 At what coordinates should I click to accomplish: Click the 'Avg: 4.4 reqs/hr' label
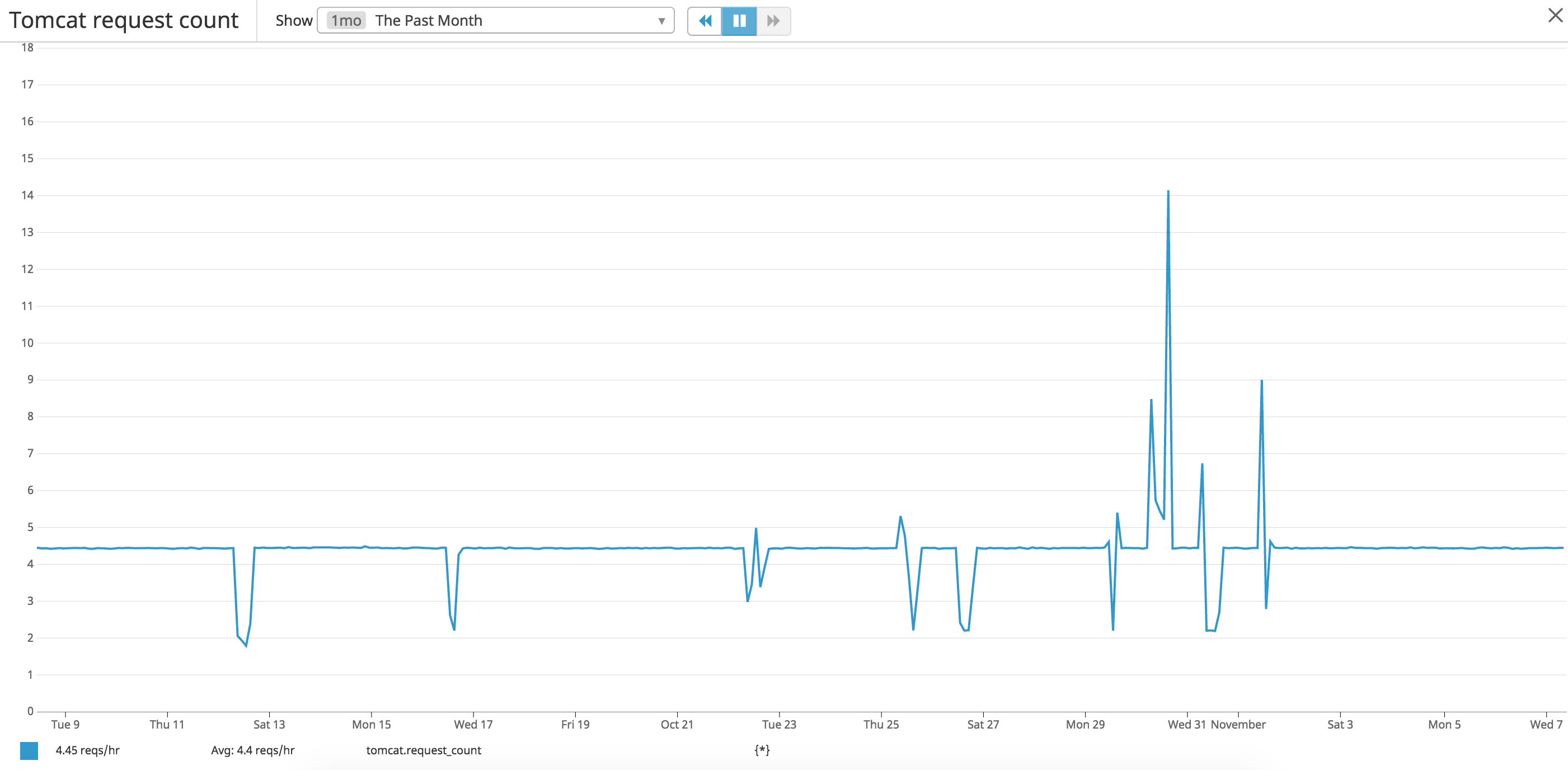[252, 750]
